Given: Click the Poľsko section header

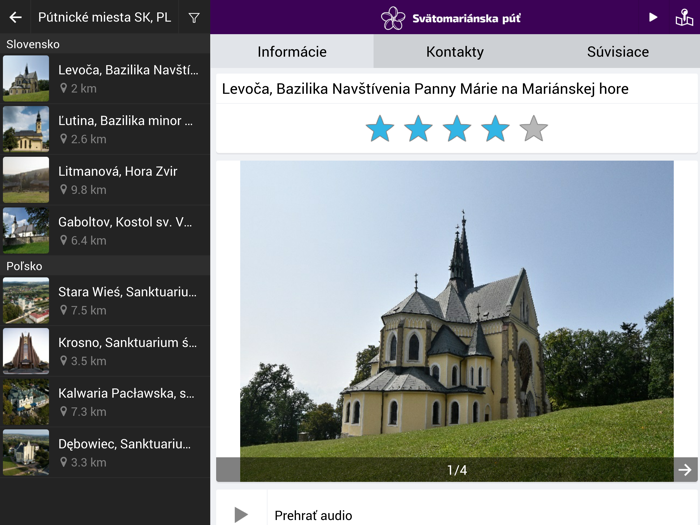Looking at the screenshot, I should [x=105, y=266].
